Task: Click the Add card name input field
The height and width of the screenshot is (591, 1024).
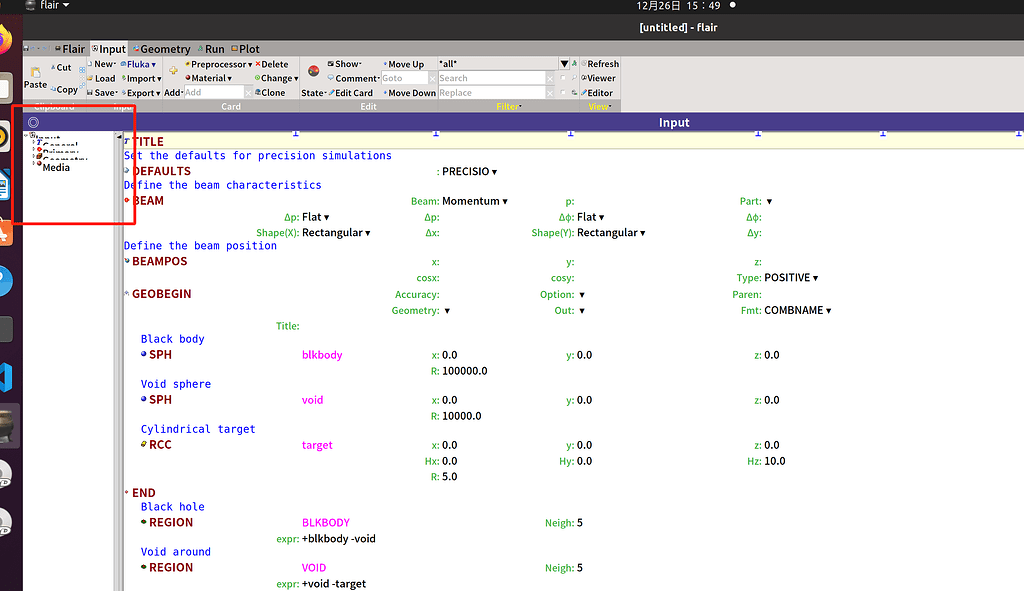Action: pyautogui.click(x=214, y=93)
